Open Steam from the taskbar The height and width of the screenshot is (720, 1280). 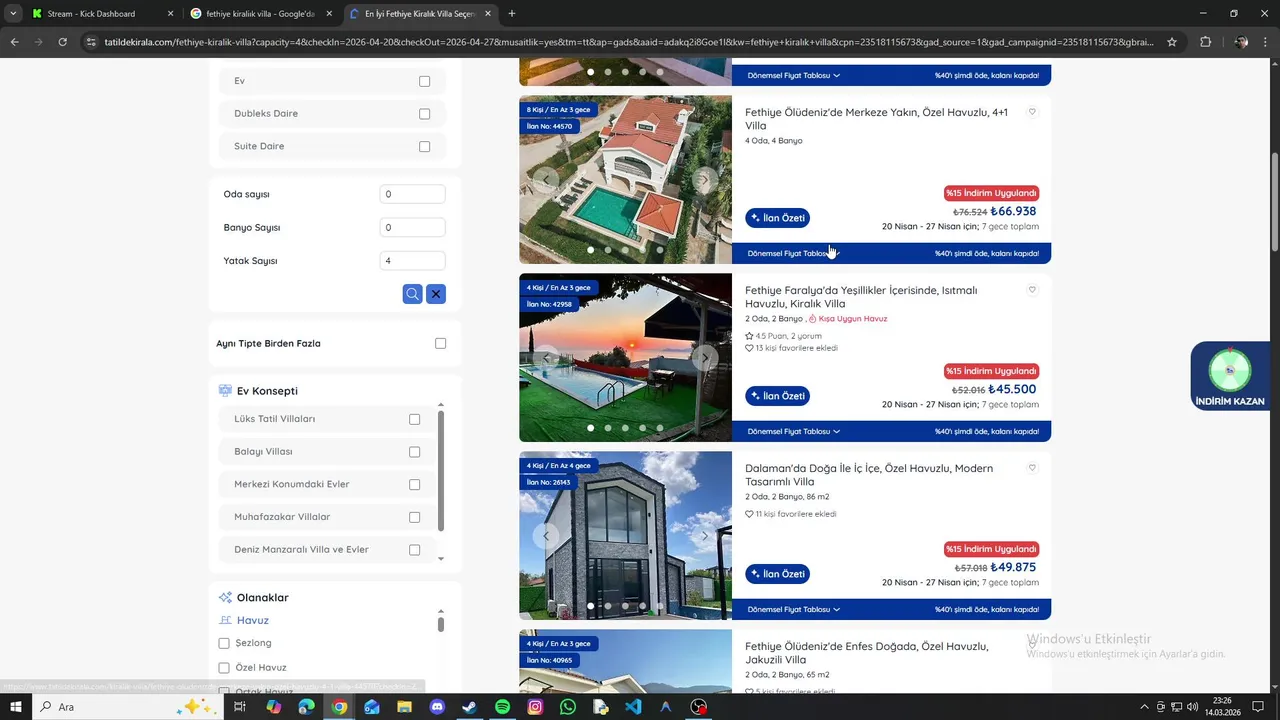point(469,707)
